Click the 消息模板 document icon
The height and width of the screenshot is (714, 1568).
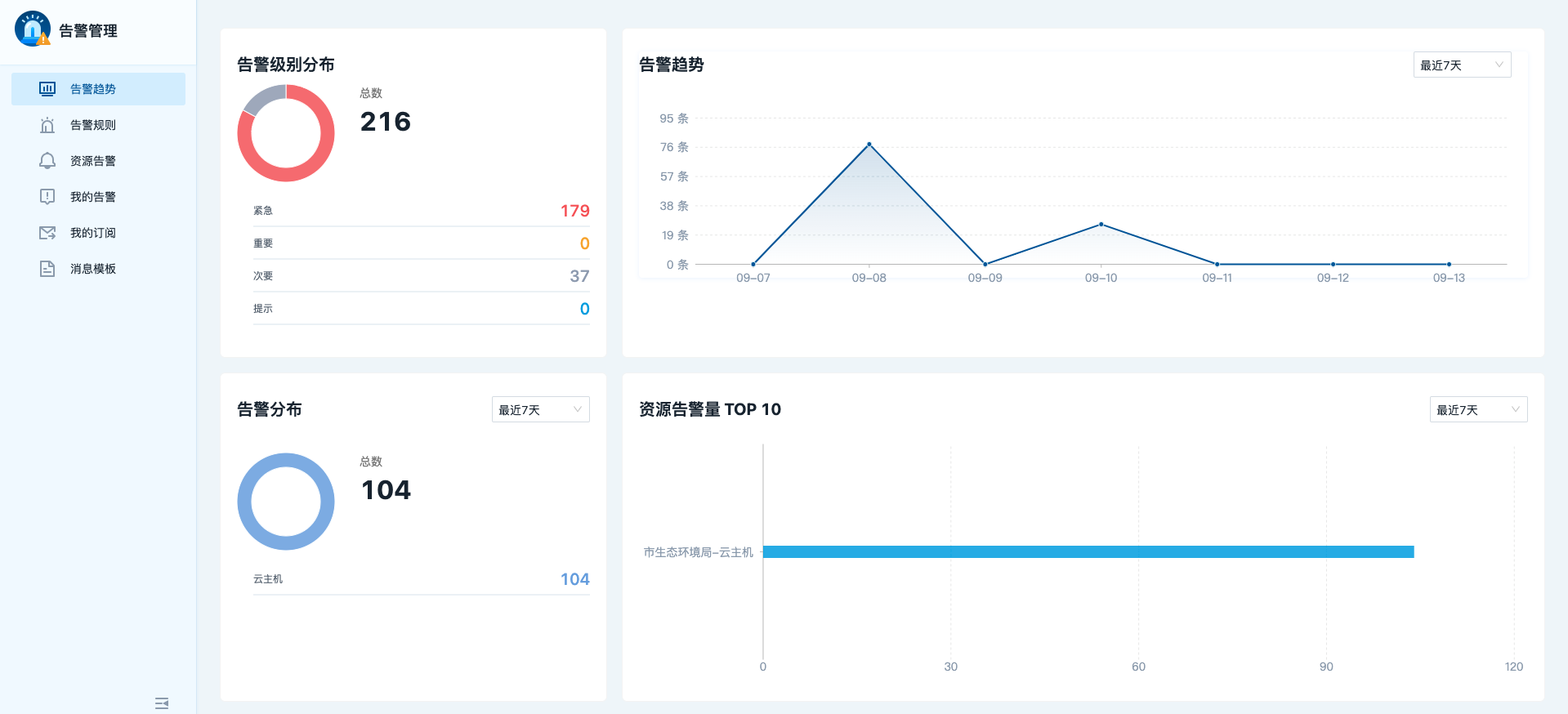47,269
